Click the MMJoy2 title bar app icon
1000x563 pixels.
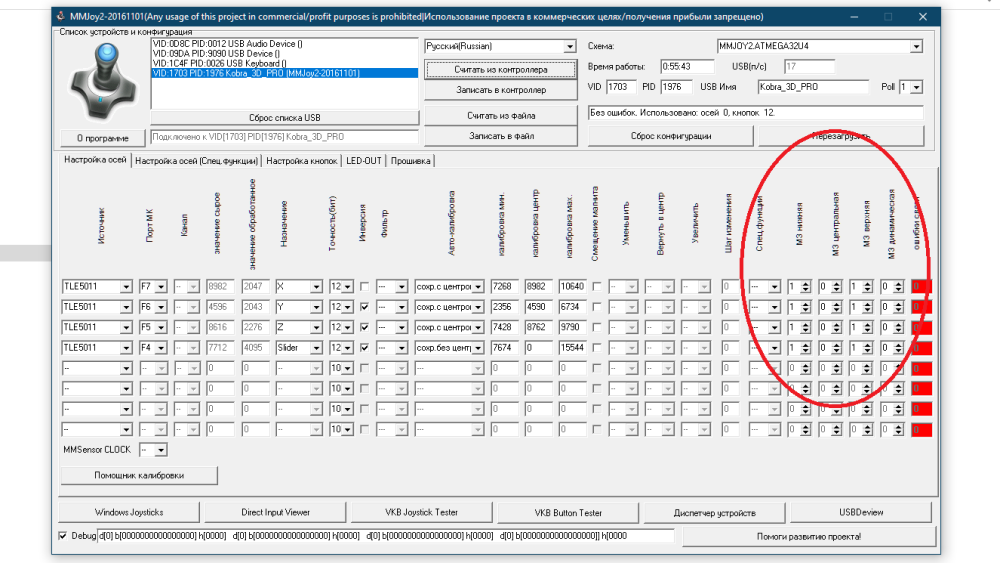[61, 17]
